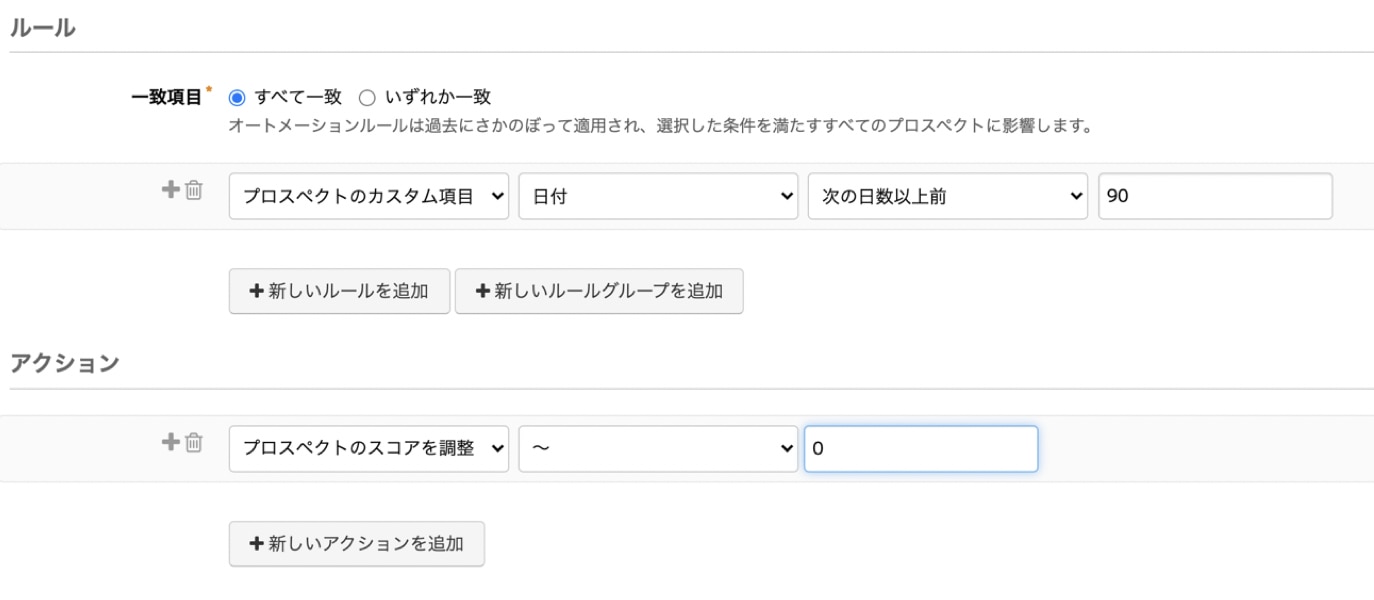
Task: Add a rule via plus icon in ルール row
Action: pyautogui.click(x=170, y=189)
